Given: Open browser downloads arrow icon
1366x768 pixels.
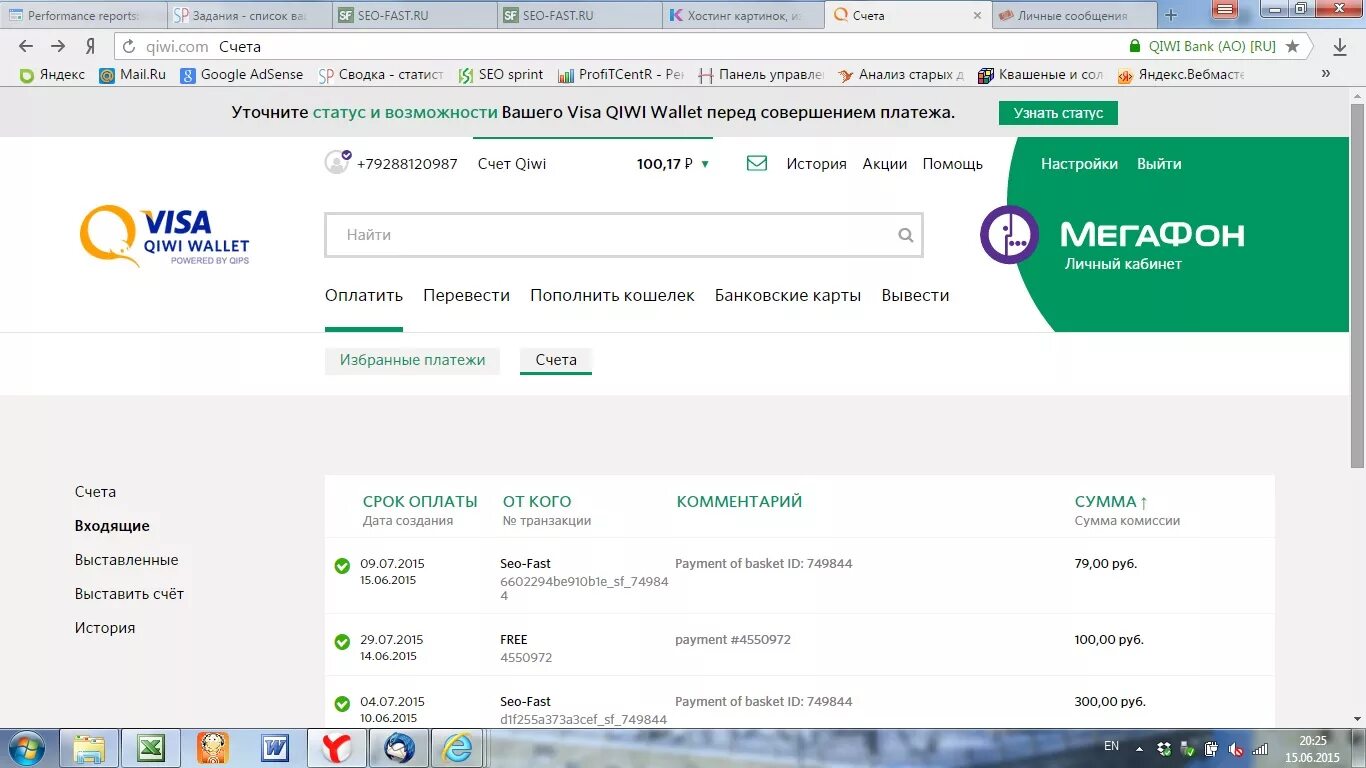Looking at the screenshot, I should 1340,46.
